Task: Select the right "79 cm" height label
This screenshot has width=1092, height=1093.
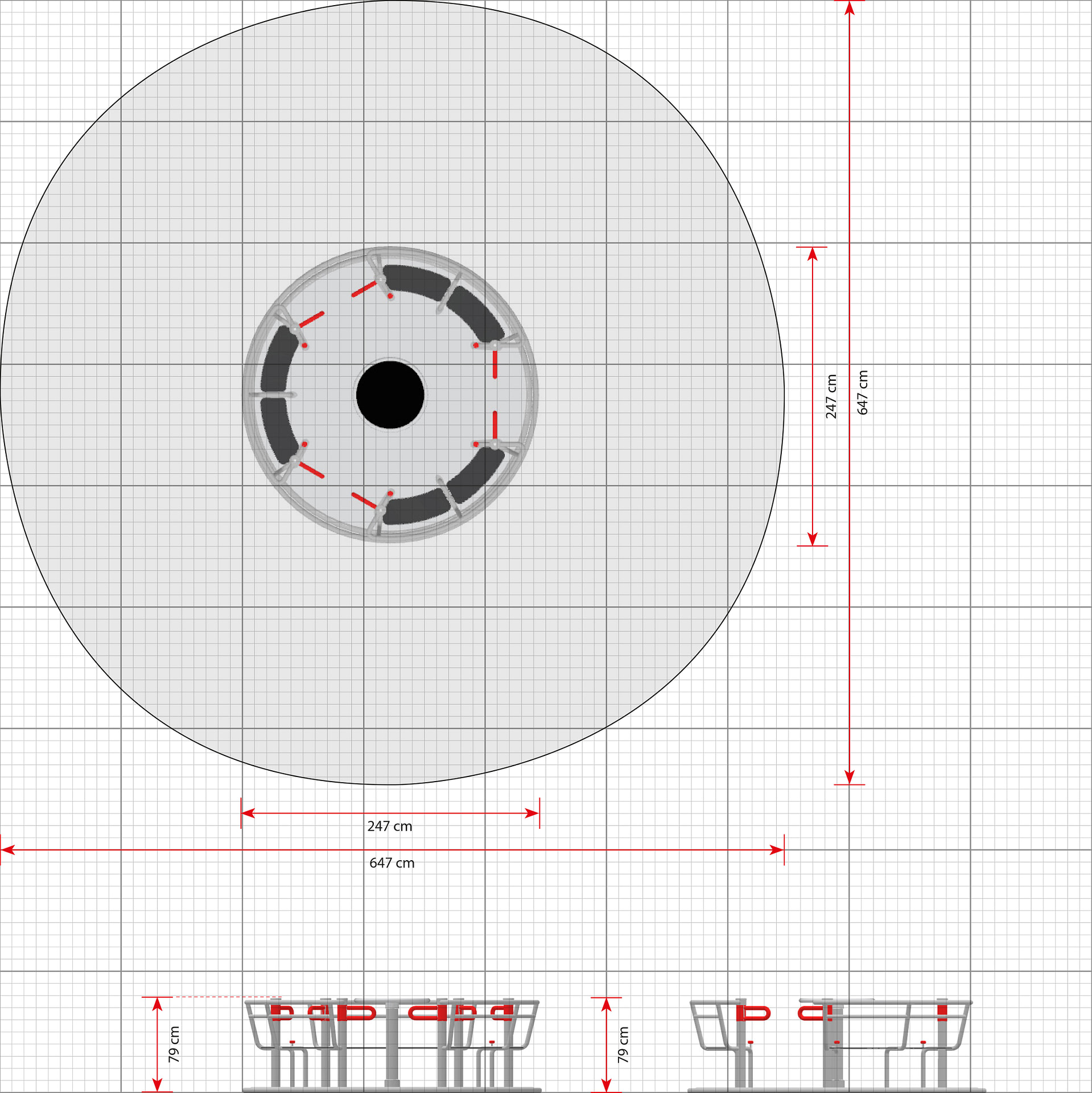Action: [x=623, y=1045]
